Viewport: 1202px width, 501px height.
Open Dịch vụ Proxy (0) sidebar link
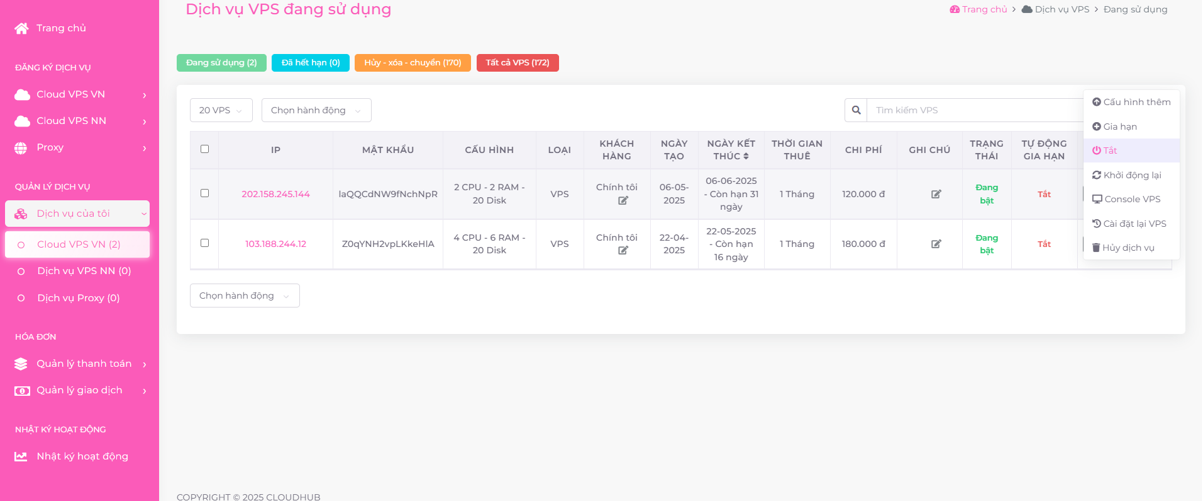[x=78, y=298]
